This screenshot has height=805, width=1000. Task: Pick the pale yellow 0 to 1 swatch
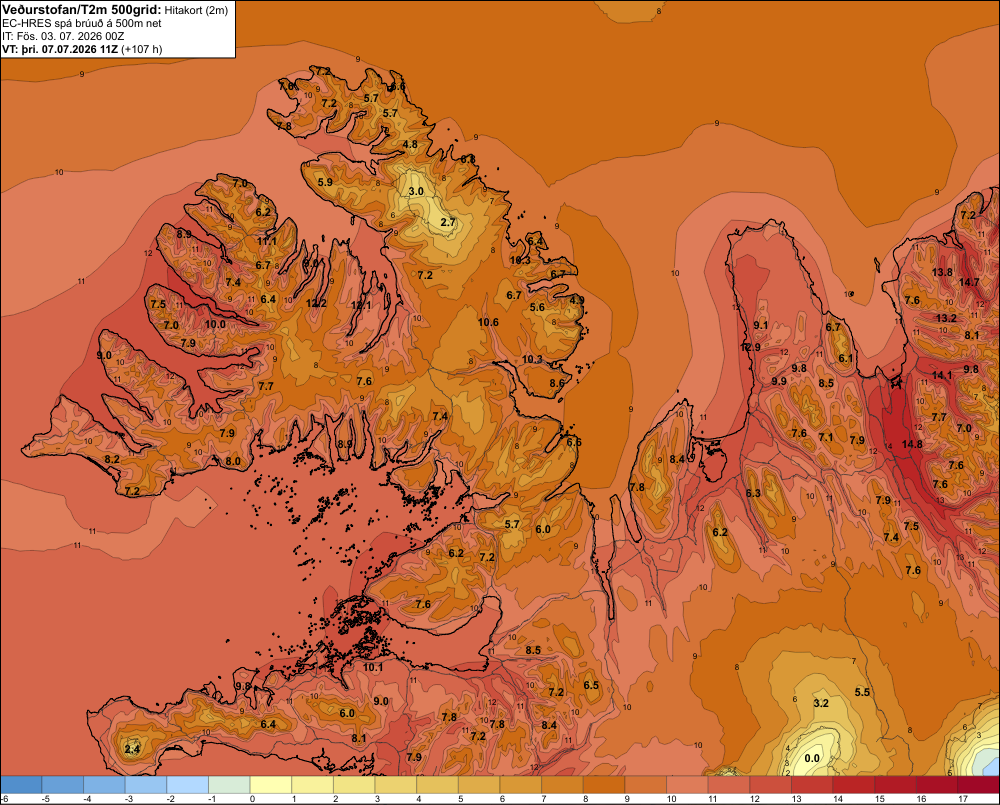tap(271, 785)
